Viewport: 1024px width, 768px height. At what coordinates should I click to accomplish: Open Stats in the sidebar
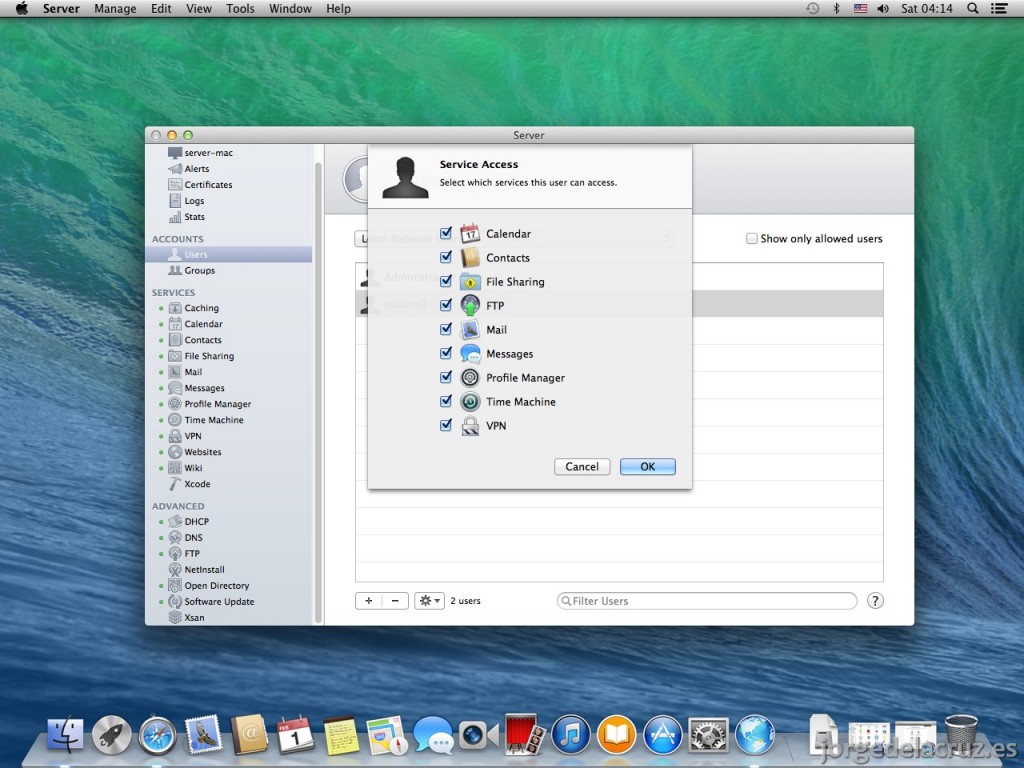coord(187,217)
